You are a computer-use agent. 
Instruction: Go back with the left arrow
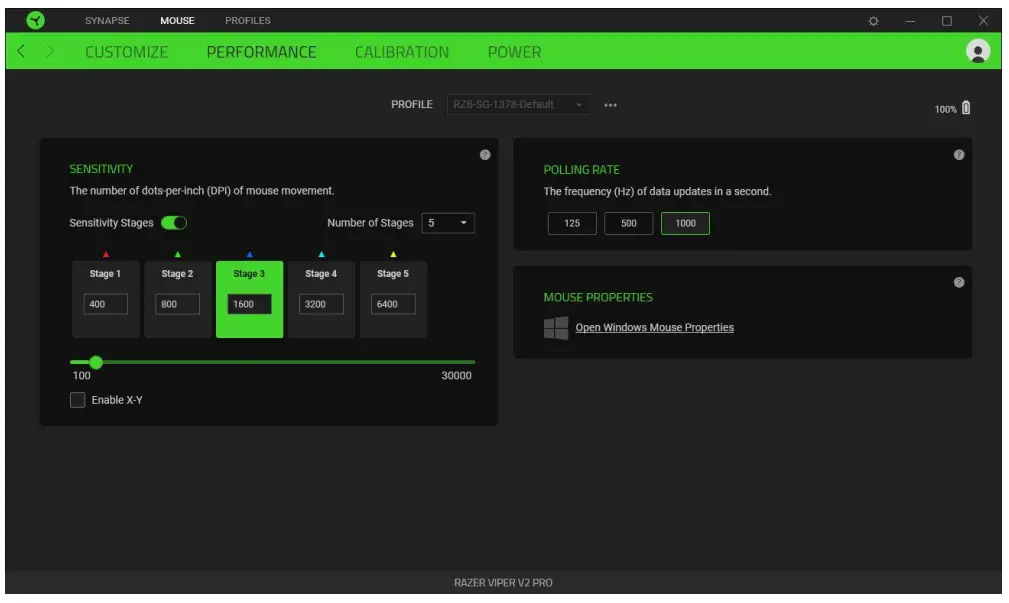(x=21, y=52)
